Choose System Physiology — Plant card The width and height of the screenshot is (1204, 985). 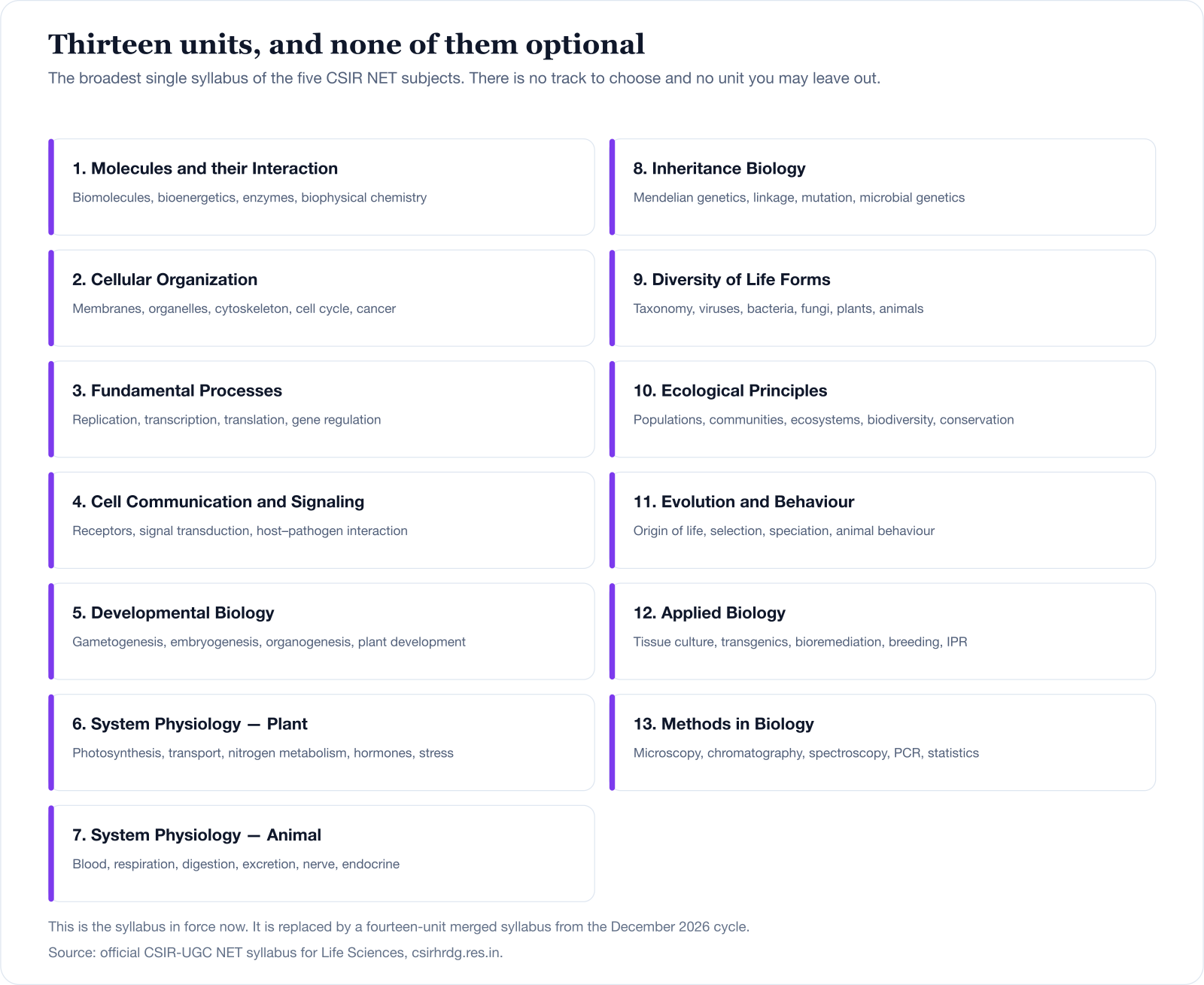(321, 742)
